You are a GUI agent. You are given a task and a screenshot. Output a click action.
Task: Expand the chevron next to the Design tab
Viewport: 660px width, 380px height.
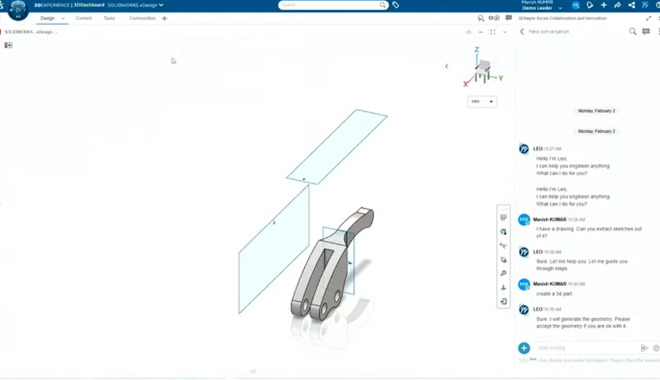click(x=63, y=19)
